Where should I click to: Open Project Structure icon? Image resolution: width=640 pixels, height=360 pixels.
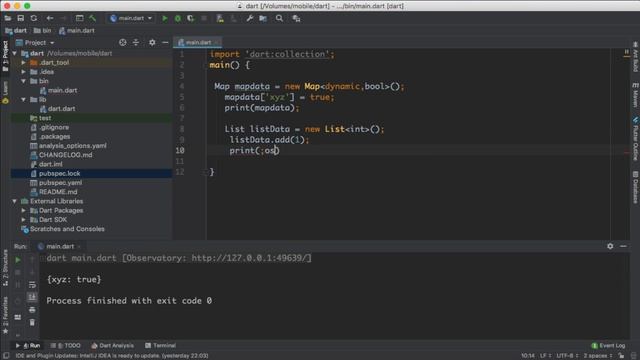tap(263, 18)
